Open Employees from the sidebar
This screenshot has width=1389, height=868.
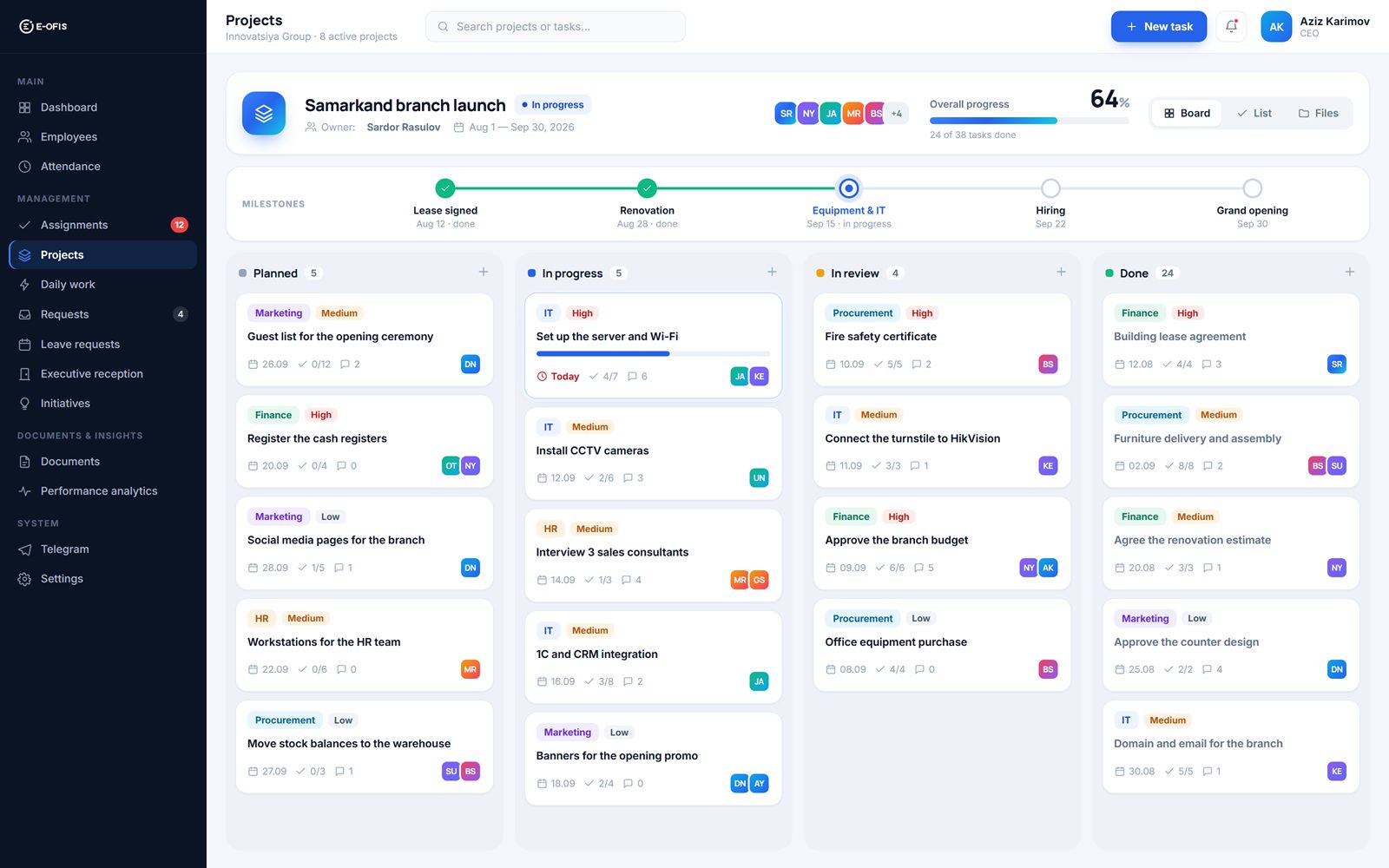pyautogui.click(x=102, y=137)
